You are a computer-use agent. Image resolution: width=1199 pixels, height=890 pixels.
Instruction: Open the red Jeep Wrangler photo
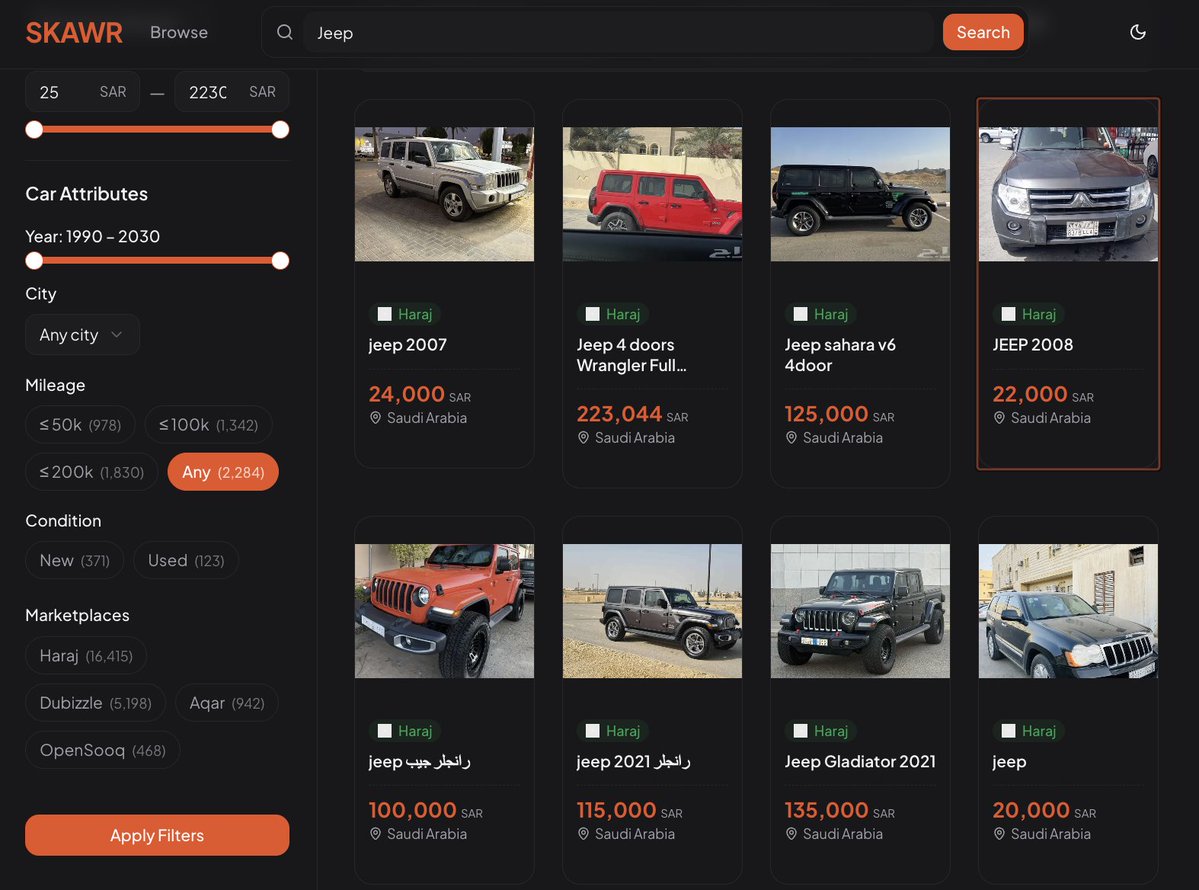tap(652, 194)
